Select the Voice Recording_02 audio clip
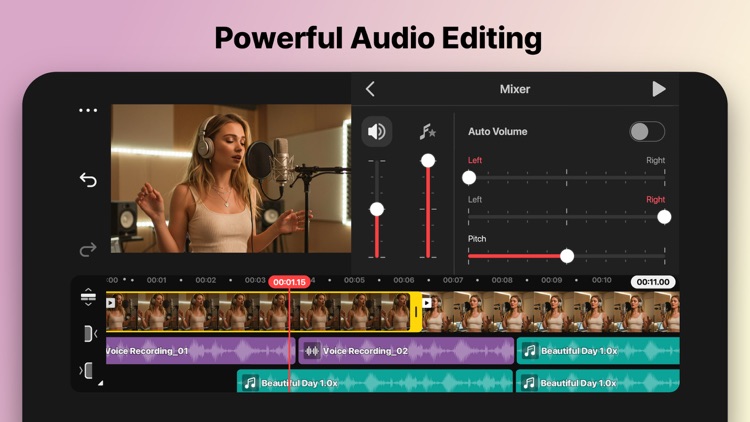Image resolution: width=750 pixels, height=422 pixels. pos(406,351)
